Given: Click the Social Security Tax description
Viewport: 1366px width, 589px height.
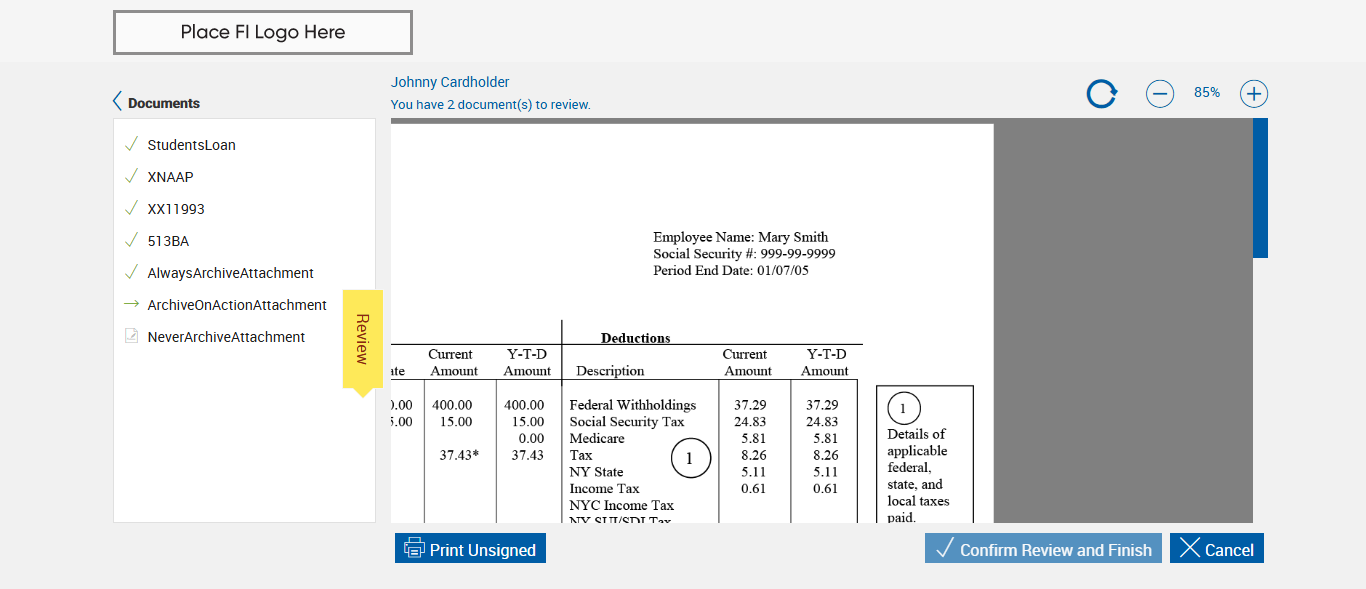Looking at the screenshot, I should point(627,422).
